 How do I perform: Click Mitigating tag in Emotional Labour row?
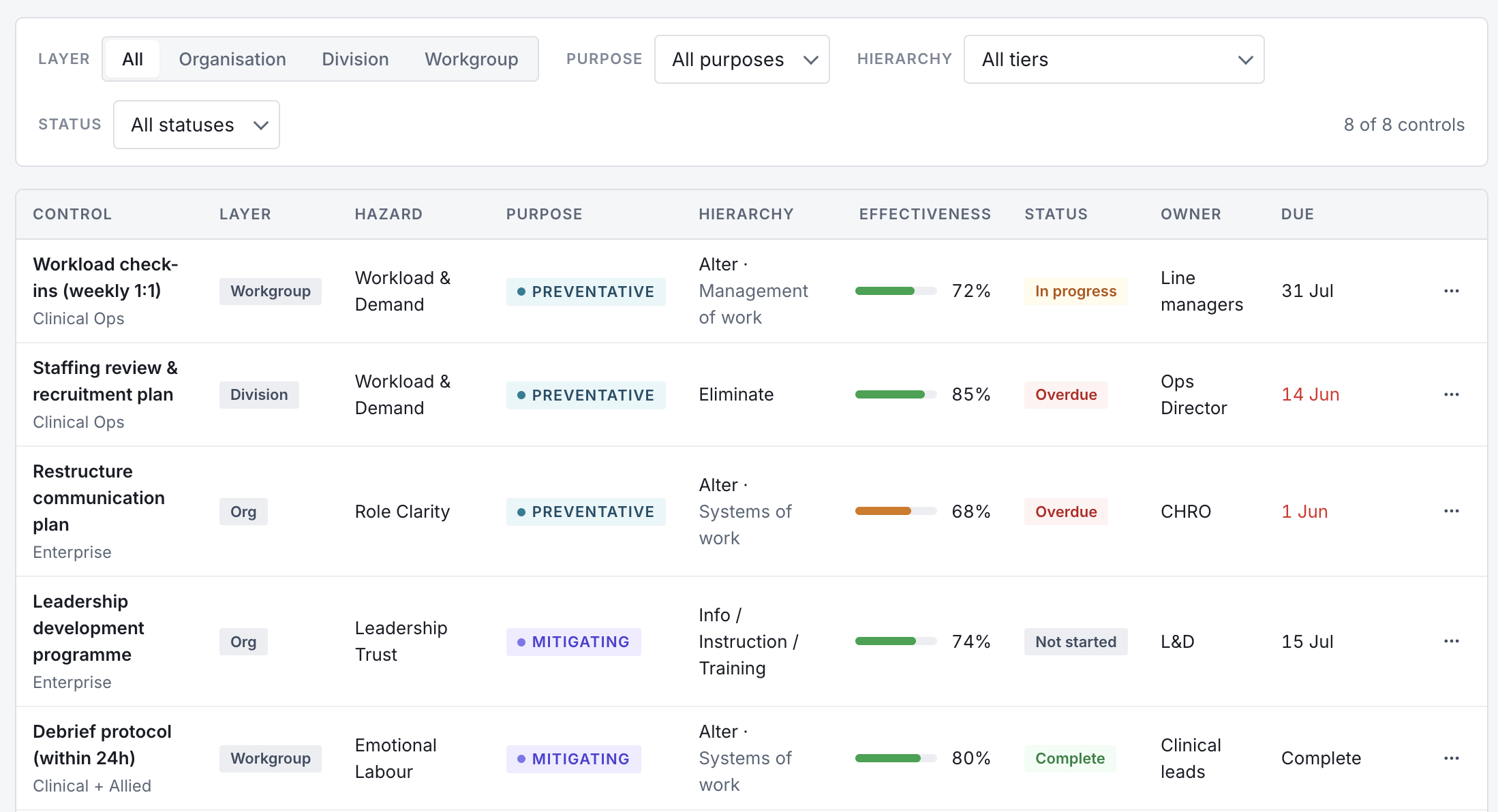[x=574, y=759]
